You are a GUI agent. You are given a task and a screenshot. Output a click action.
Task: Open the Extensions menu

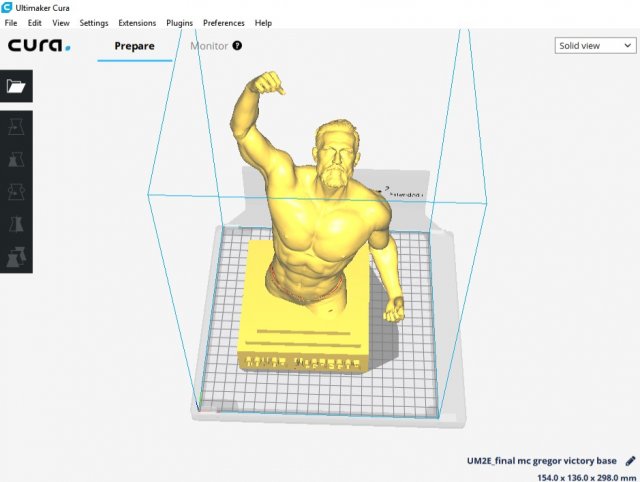137,23
